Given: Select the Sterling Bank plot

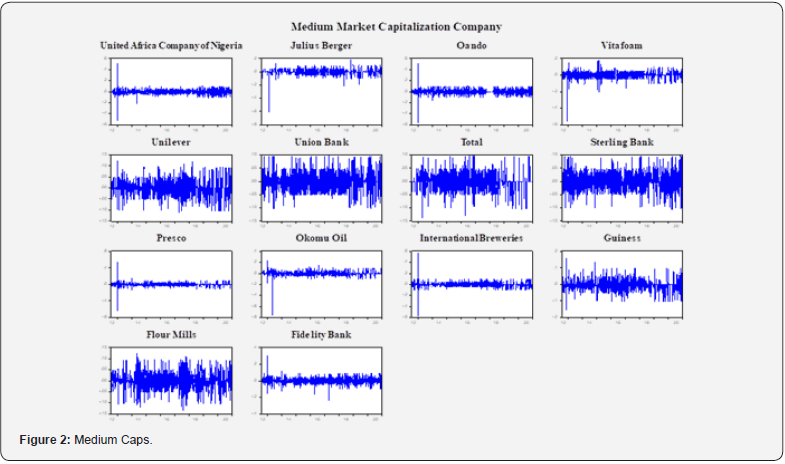Looking at the screenshot, I should pos(621,187).
